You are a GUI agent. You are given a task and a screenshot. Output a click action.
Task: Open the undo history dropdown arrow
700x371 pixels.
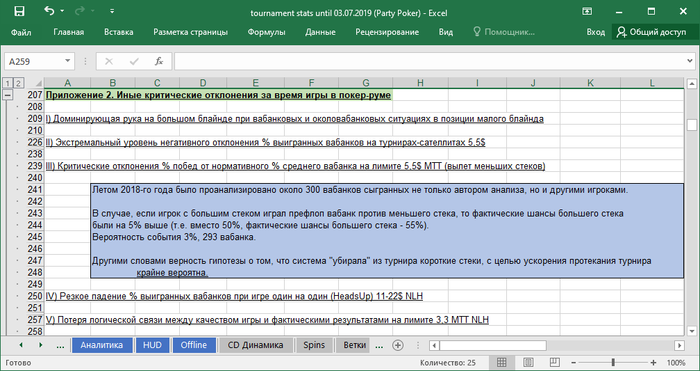(62, 11)
